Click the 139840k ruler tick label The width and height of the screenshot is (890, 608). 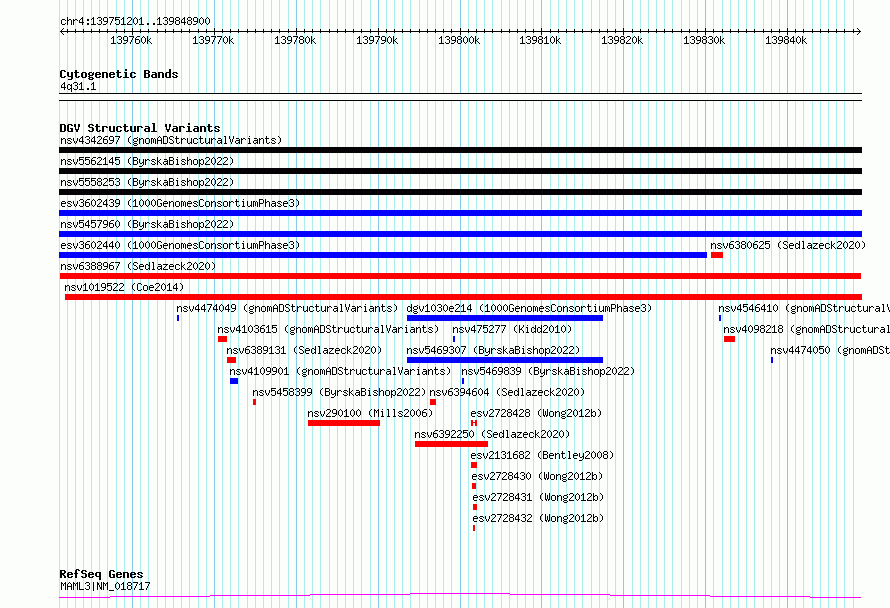coord(786,40)
